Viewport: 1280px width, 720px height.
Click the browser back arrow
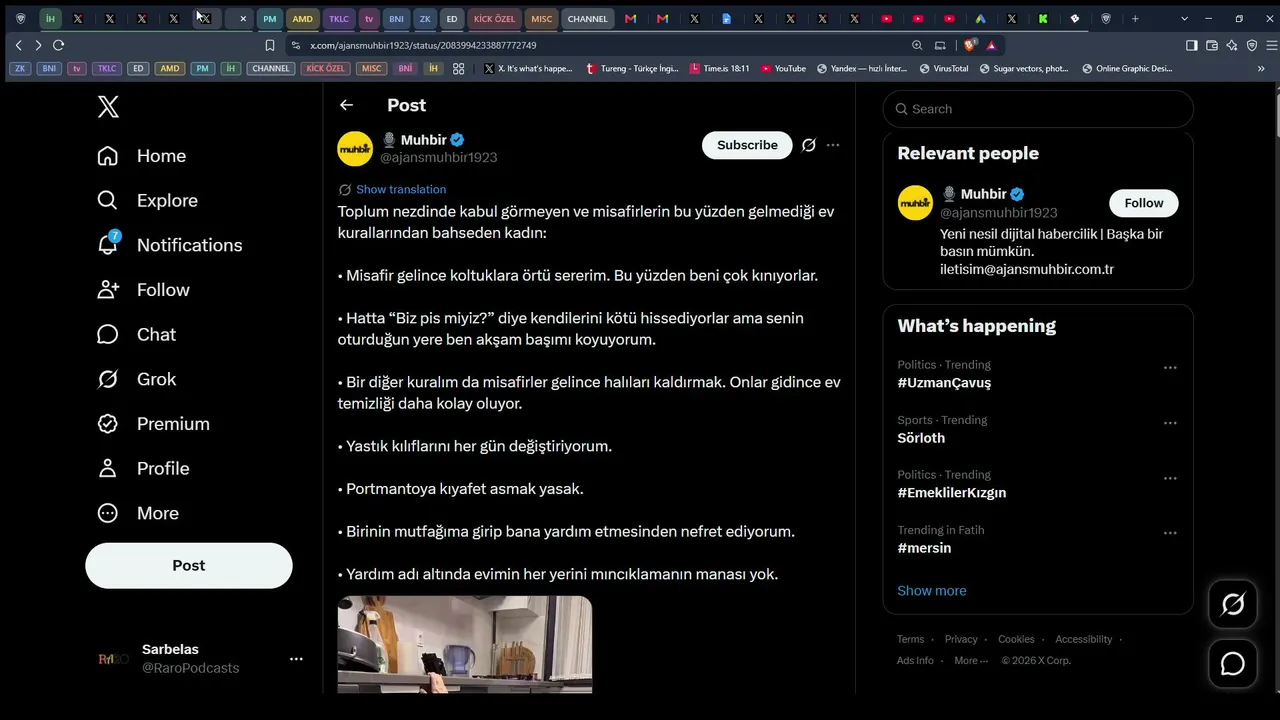pos(18,45)
